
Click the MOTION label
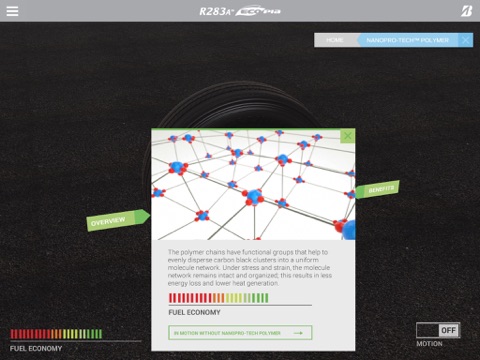tap(429, 344)
